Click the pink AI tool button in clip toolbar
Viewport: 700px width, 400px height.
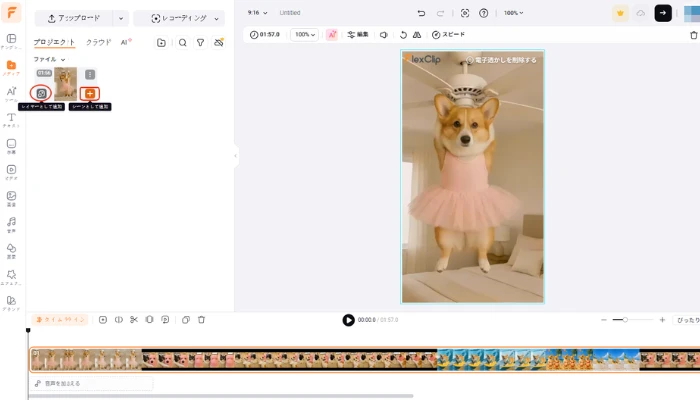[x=332, y=34]
